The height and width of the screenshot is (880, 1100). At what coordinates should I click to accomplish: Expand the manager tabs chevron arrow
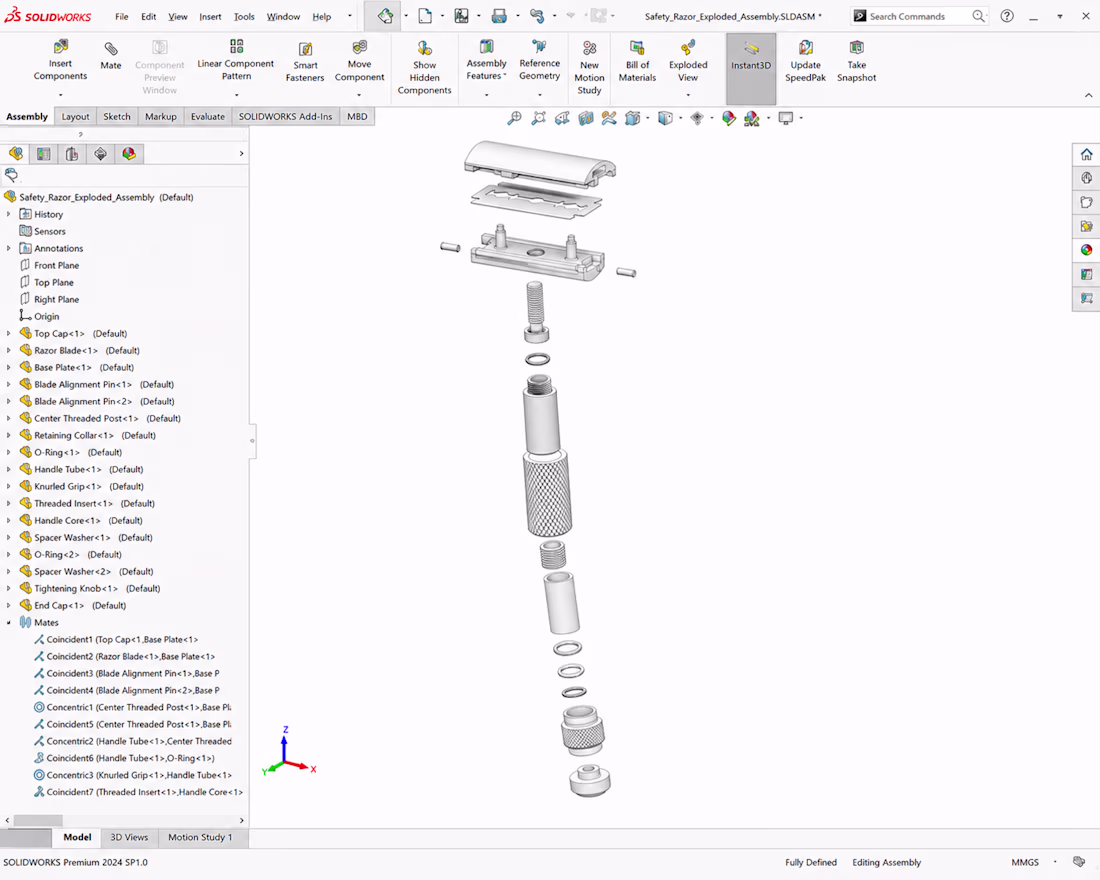(x=241, y=154)
